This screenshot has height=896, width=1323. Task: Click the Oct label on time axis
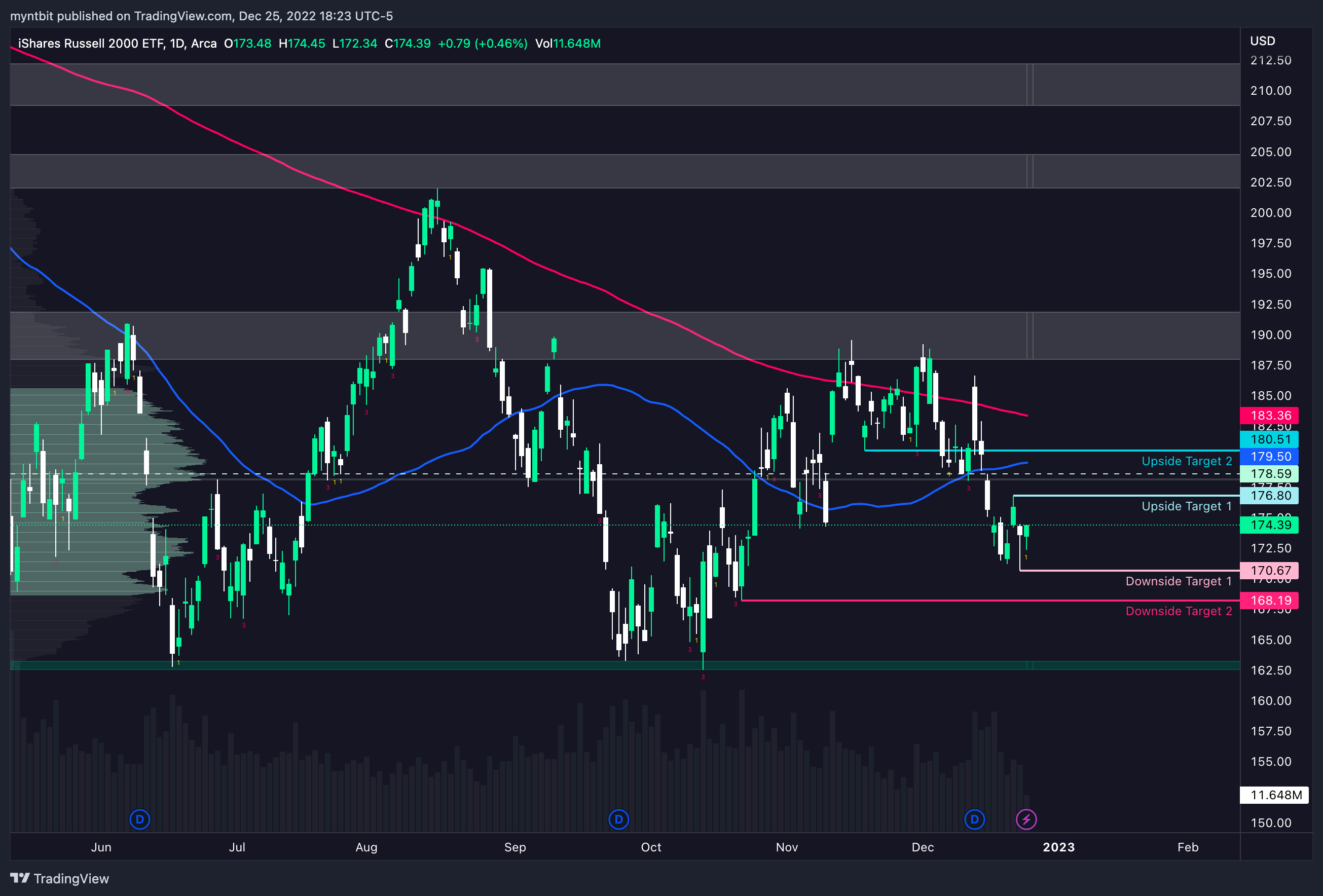[x=651, y=847]
